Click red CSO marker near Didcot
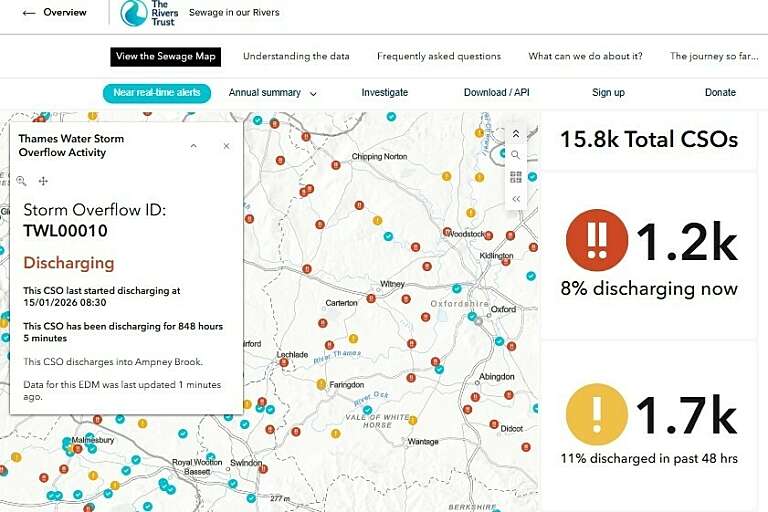 [x=494, y=424]
